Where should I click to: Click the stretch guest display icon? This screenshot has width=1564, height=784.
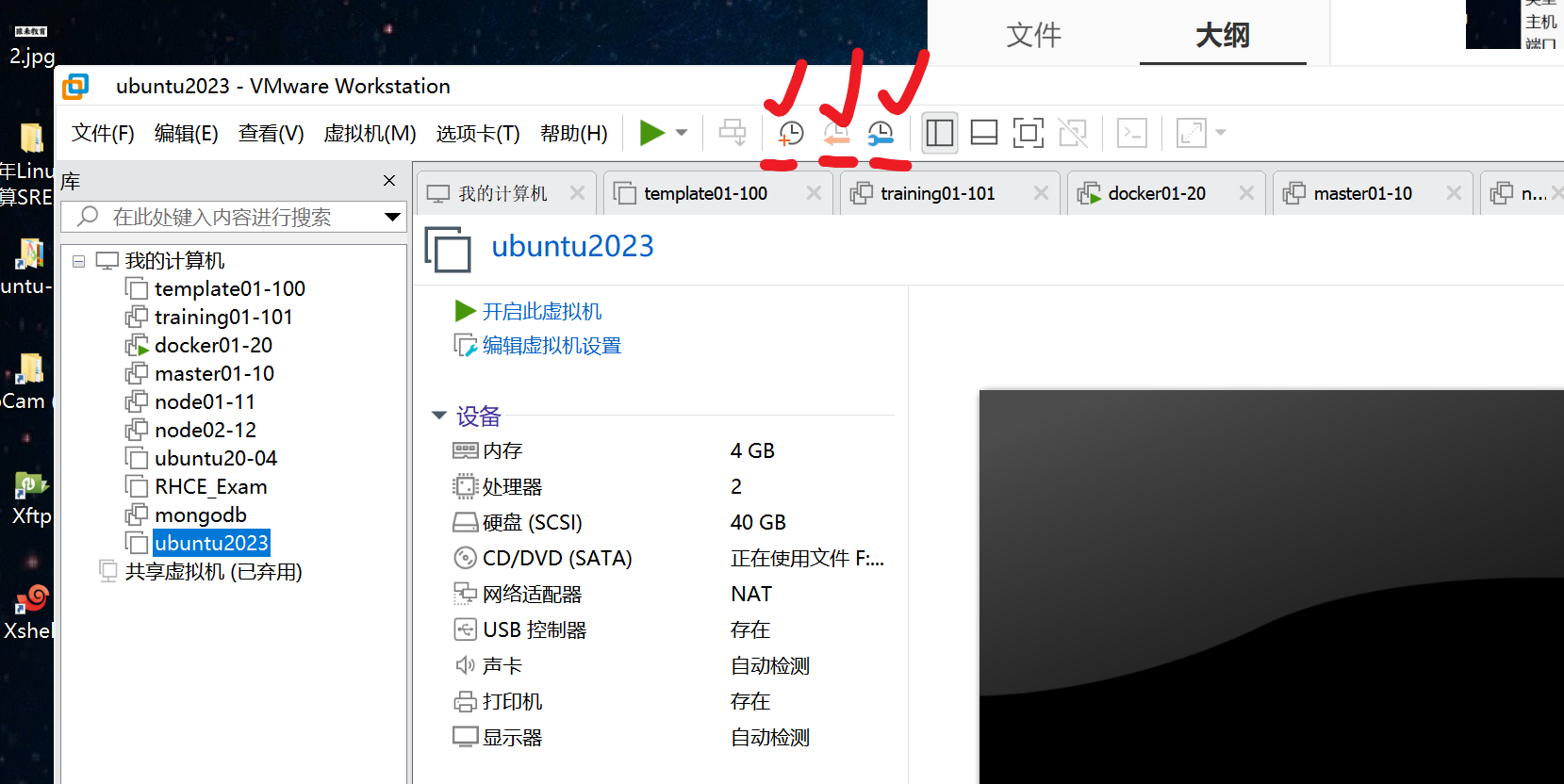1192,133
